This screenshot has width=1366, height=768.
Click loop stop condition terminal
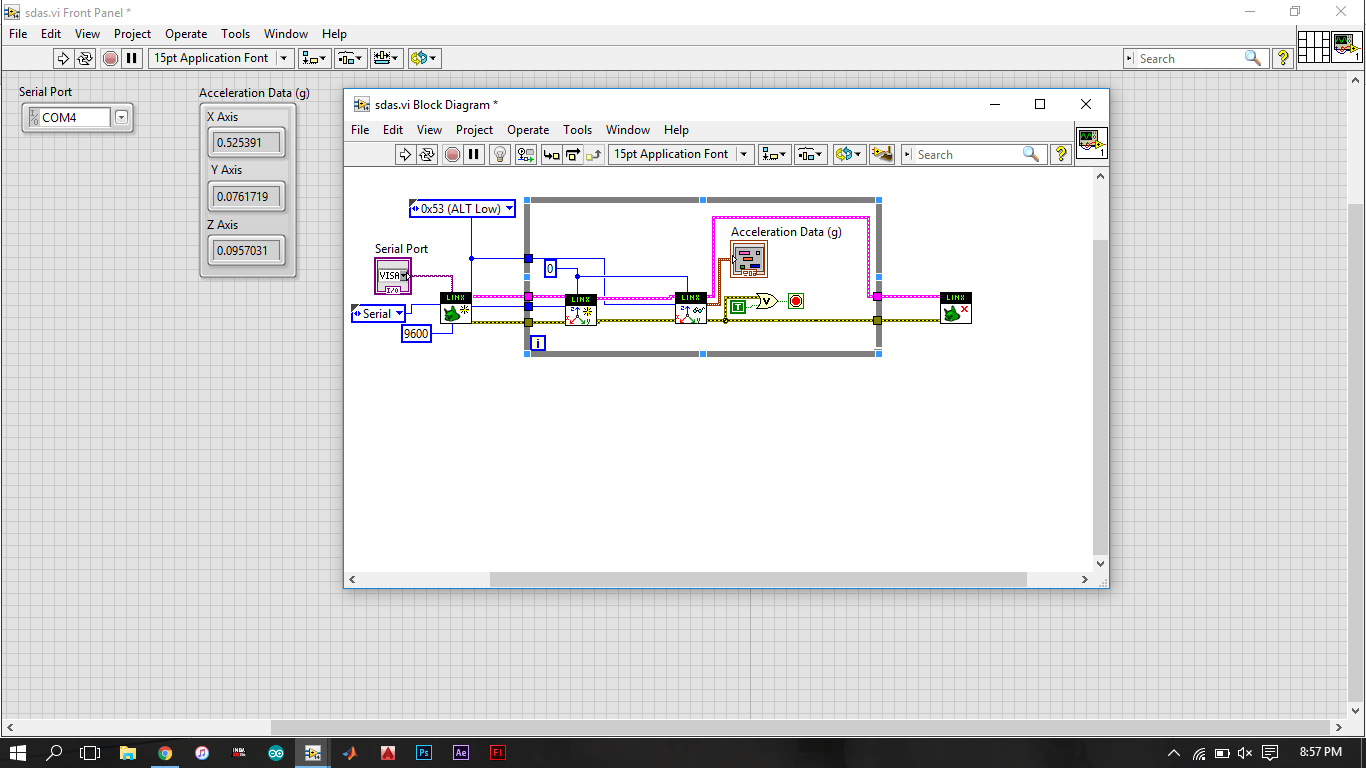pos(796,301)
